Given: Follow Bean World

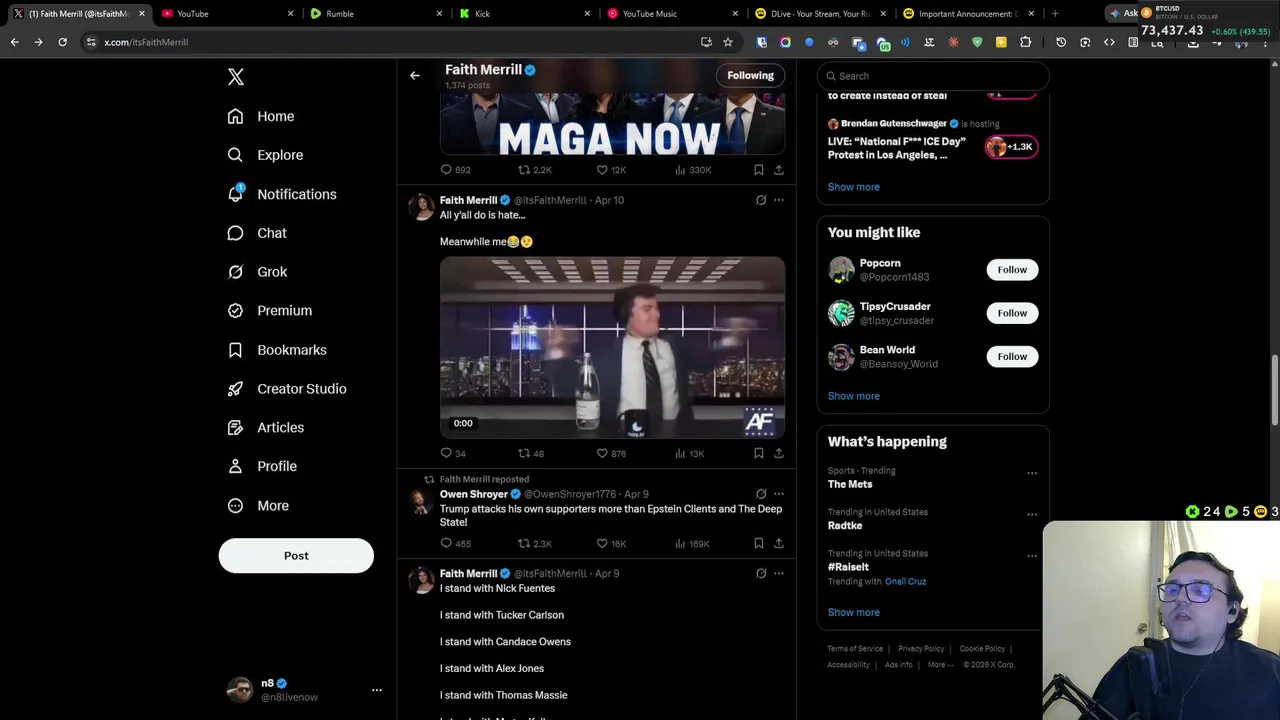Looking at the screenshot, I should click(1012, 357).
